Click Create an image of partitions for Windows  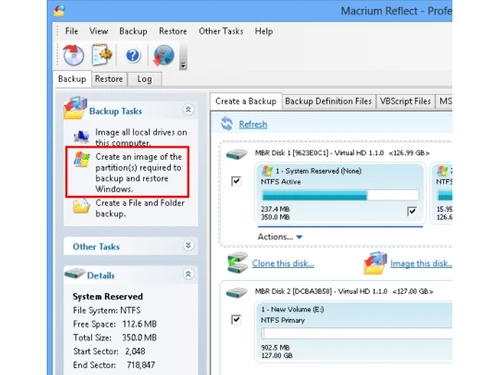139,173
